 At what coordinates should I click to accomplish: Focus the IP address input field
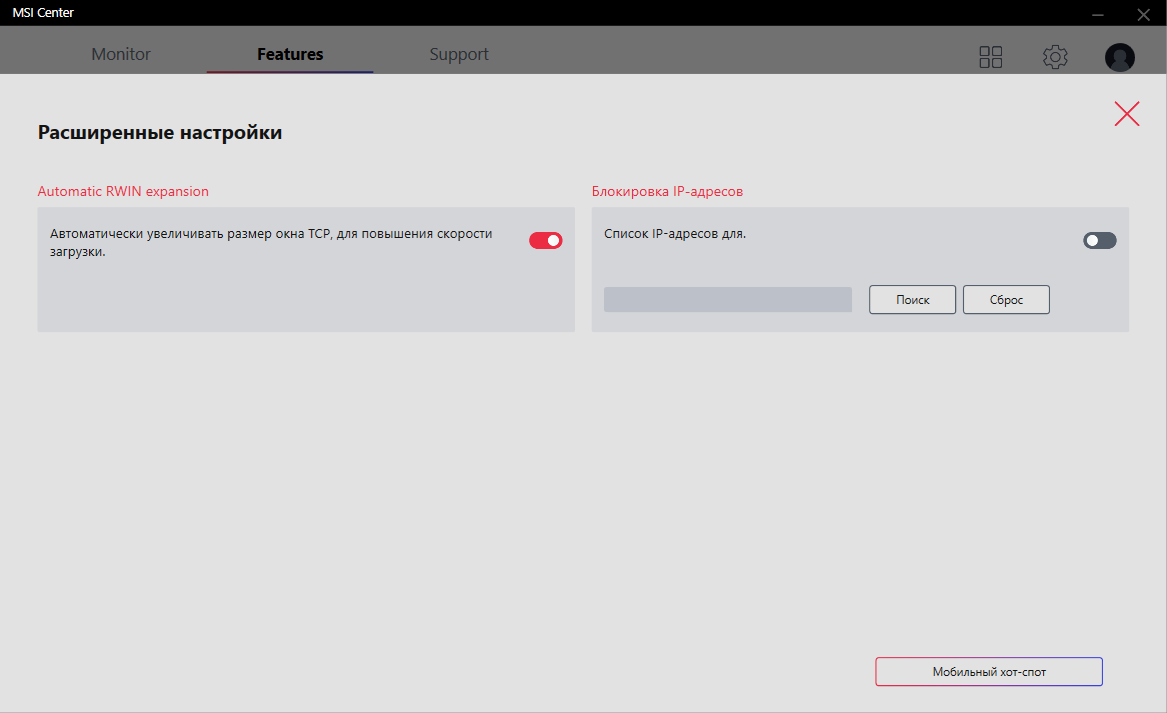[x=727, y=299]
